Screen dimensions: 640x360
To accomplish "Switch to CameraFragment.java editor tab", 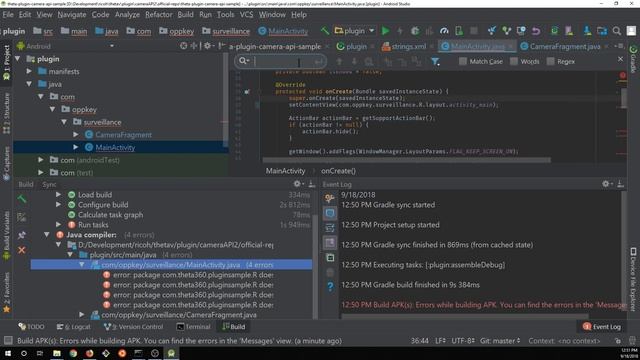I will click(x=564, y=47).
